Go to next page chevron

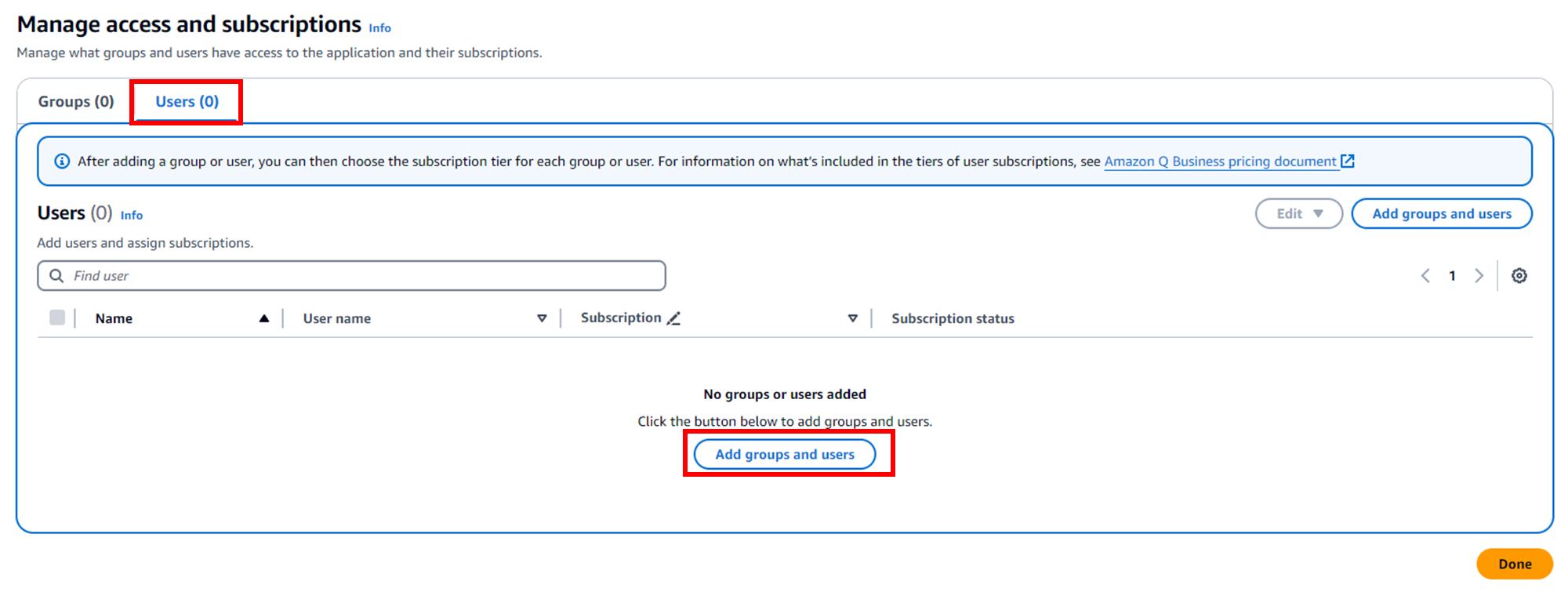click(x=1479, y=276)
